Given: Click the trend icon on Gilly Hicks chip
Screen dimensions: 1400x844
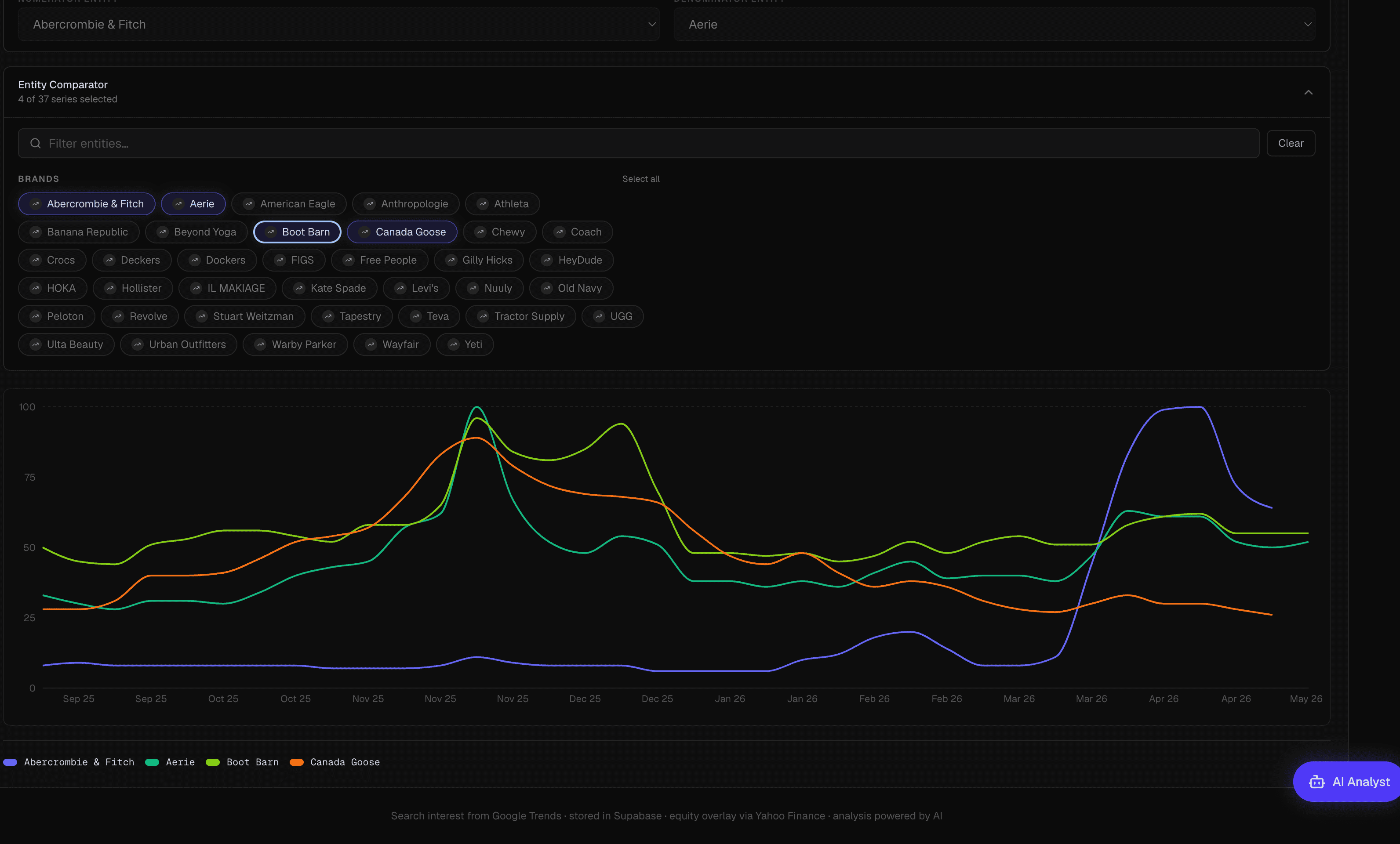Looking at the screenshot, I should coord(451,260).
